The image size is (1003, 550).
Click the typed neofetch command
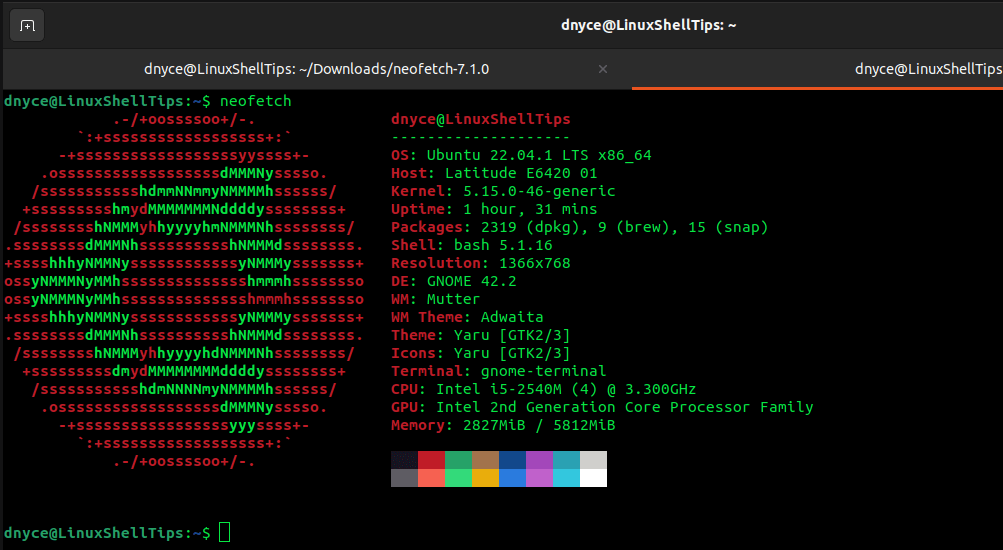(255, 101)
